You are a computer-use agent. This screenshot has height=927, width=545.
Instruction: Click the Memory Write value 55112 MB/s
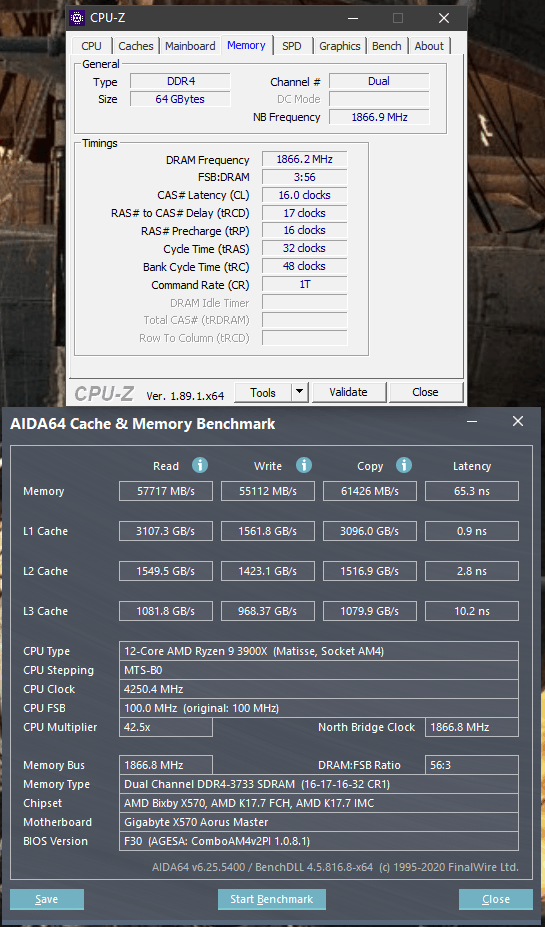pyautogui.click(x=268, y=491)
